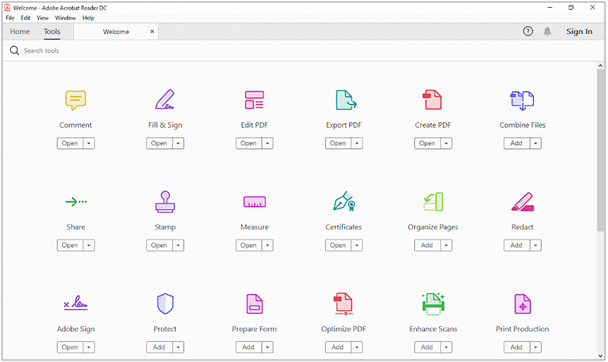Select the Combine Files icon
Viewport: 608px width, 362px height.
[x=522, y=100]
